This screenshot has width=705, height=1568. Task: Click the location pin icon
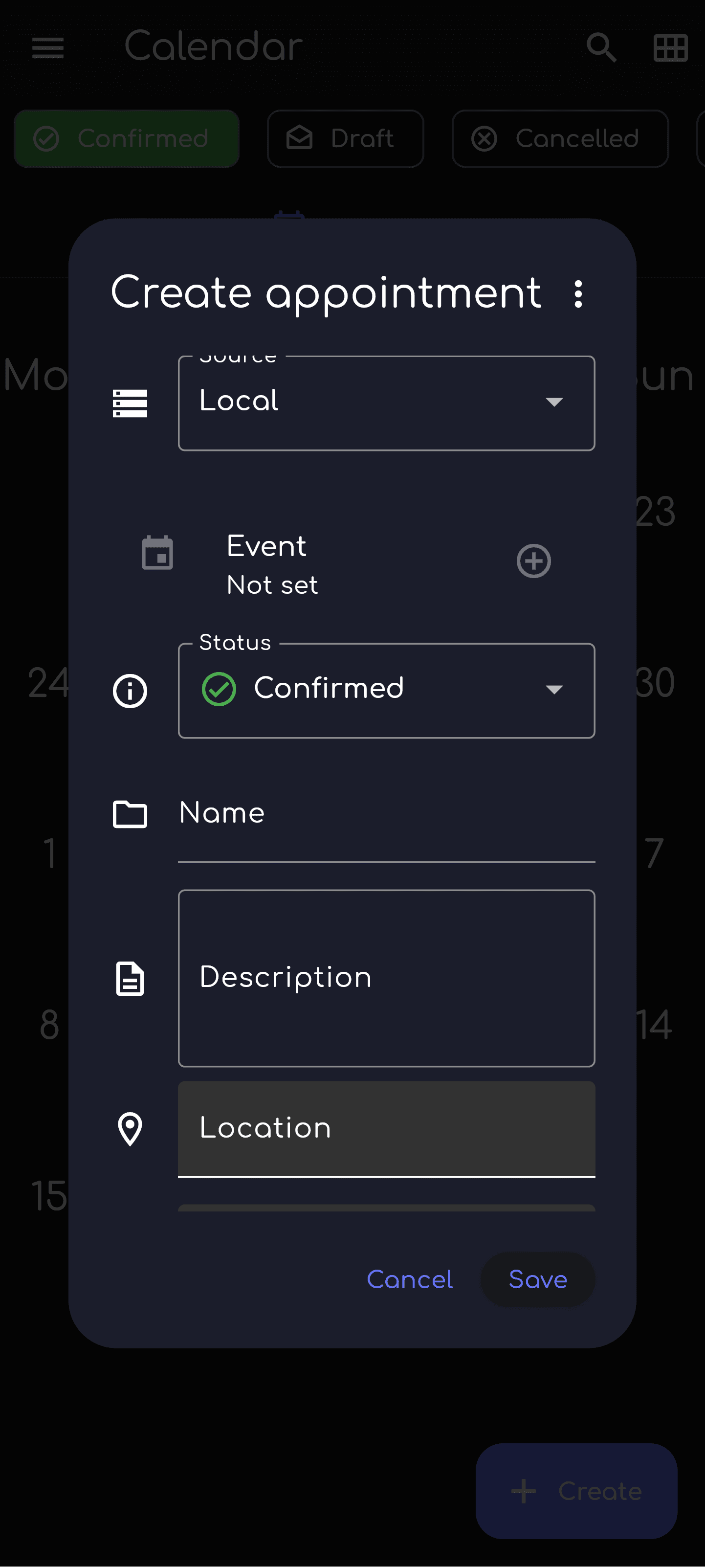click(x=130, y=1129)
